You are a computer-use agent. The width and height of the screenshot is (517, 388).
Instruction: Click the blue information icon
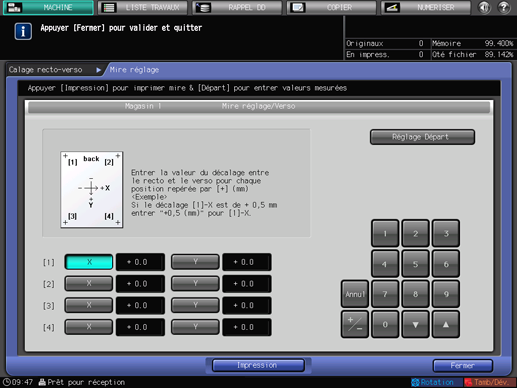click(x=23, y=31)
